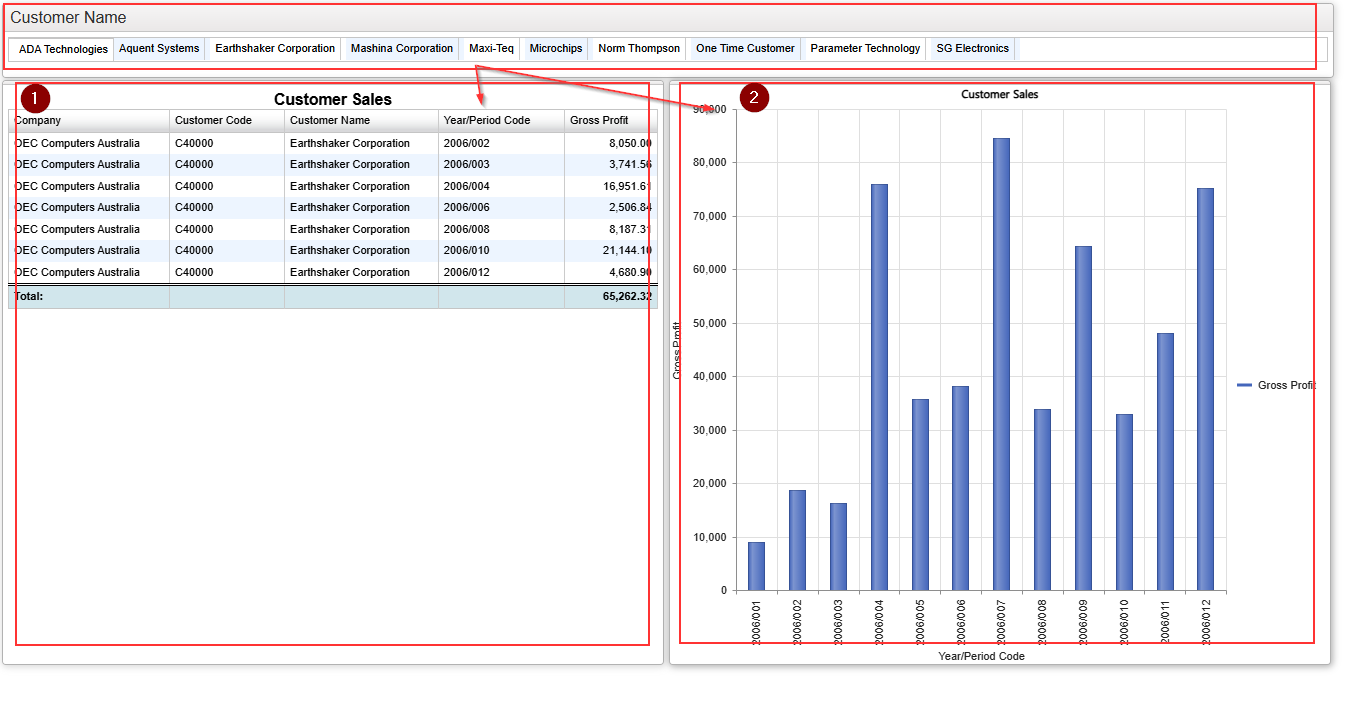This screenshot has width=1354, height=710.
Task: Click gross profit value 4,680.90
Action: tap(630, 272)
